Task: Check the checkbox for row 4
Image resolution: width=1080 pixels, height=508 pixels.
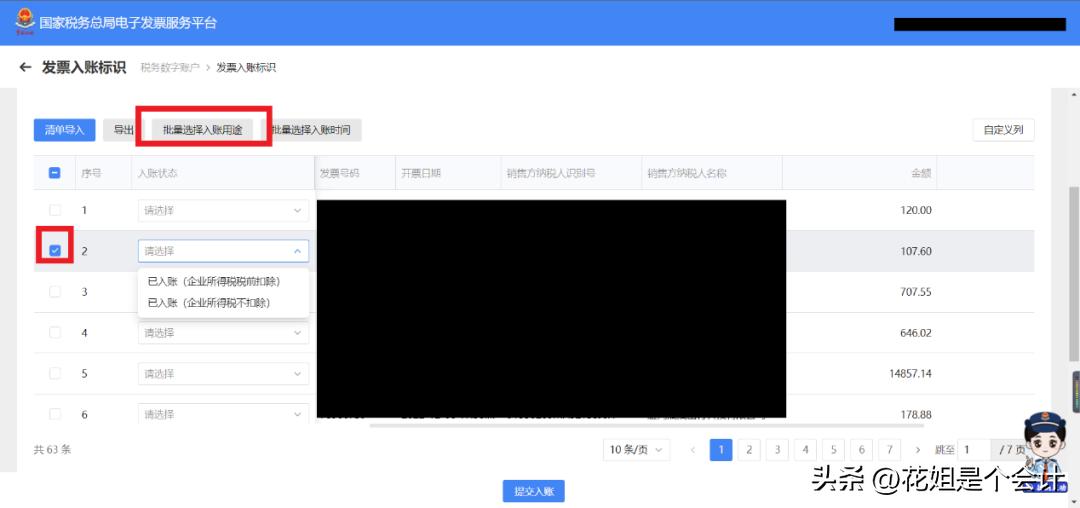Action: (55, 332)
